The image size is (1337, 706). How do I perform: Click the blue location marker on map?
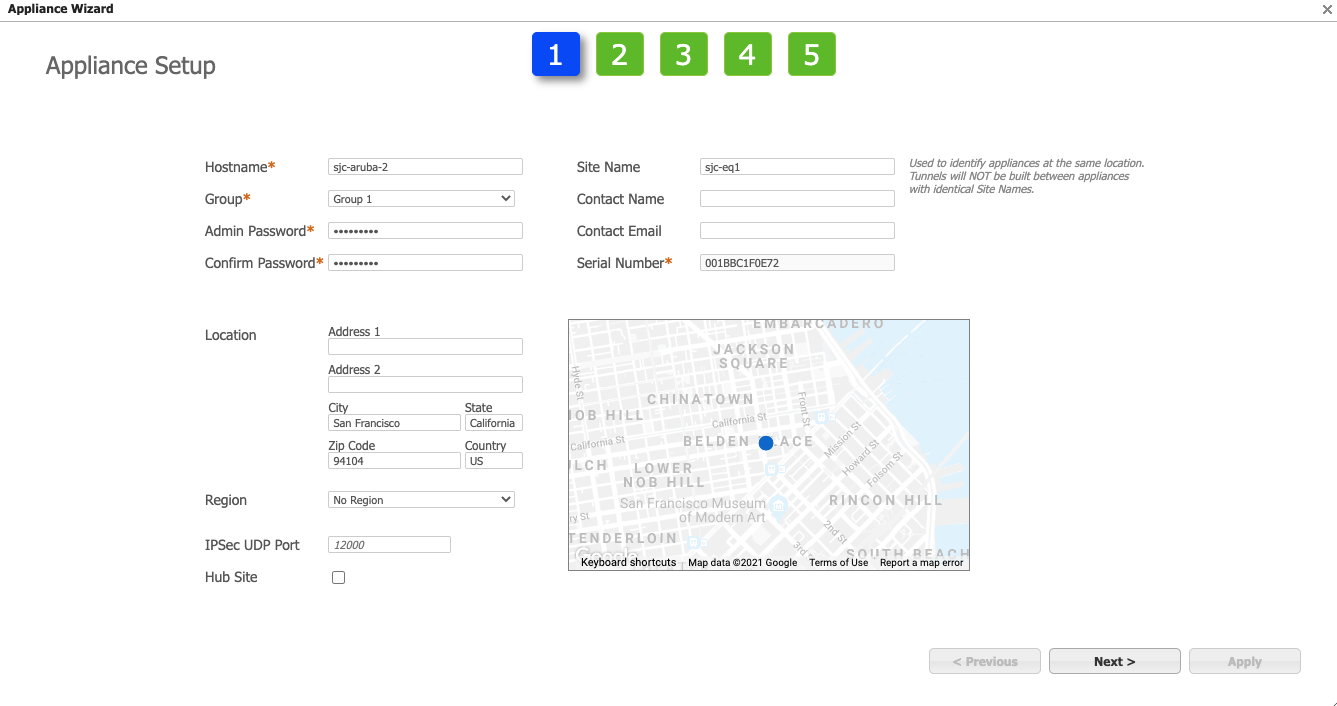(x=766, y=443)
